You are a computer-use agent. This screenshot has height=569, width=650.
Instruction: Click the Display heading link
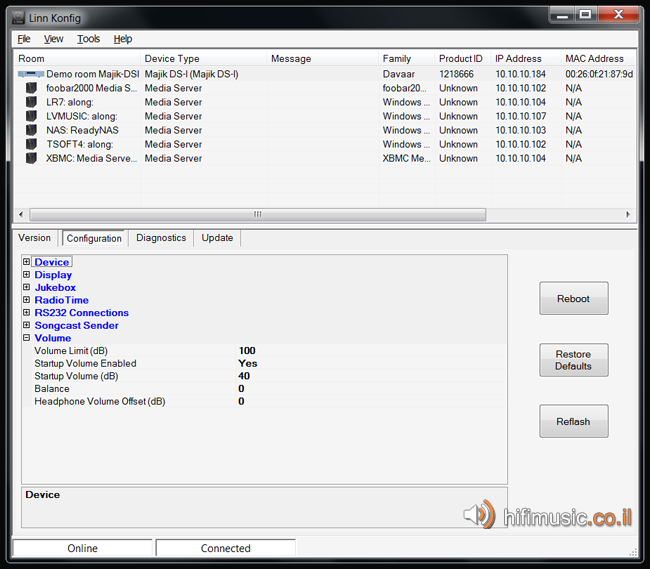click(53, 275)
